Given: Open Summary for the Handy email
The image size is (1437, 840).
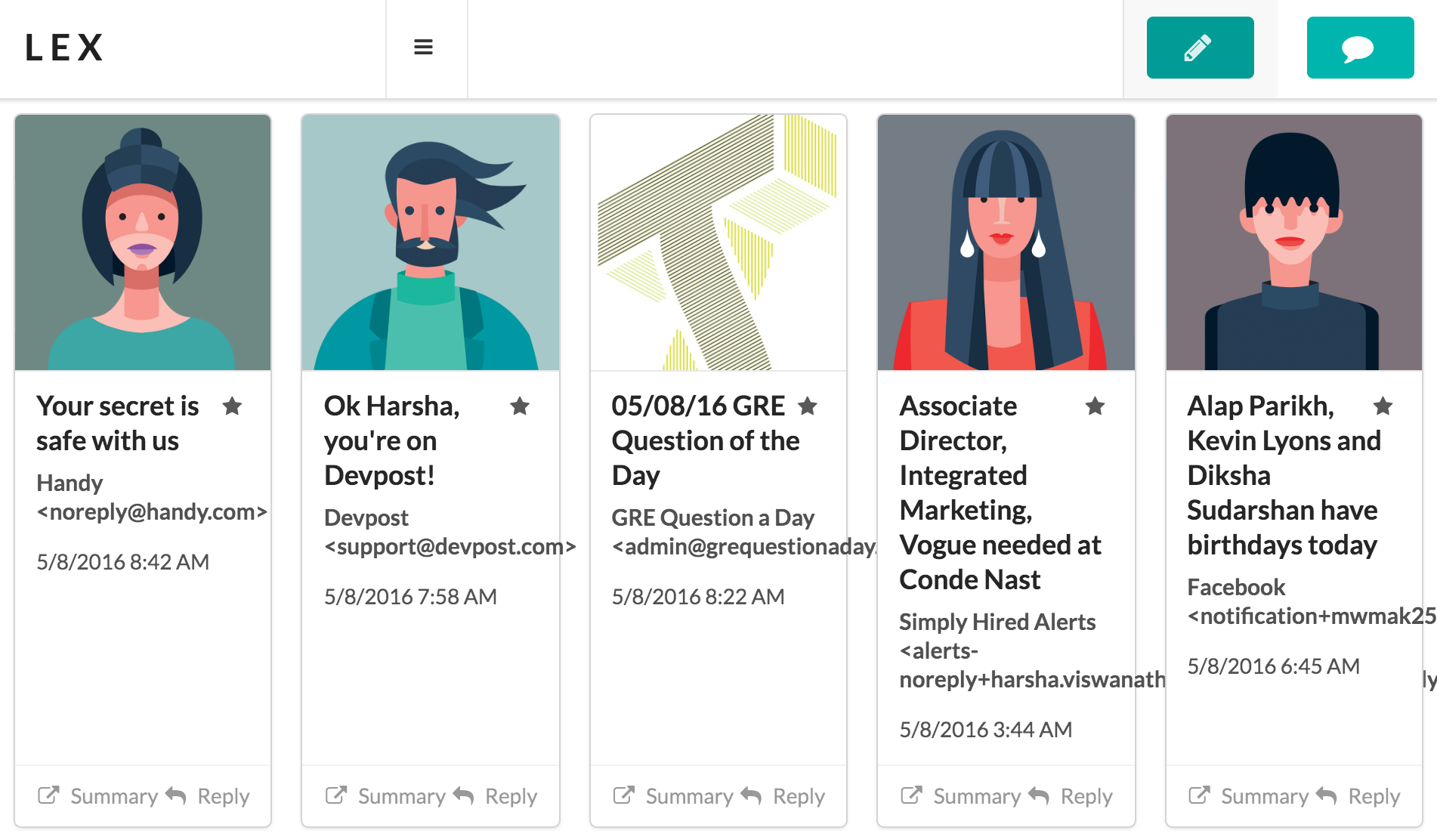Looking at the screenshot, I should point(98,796).
